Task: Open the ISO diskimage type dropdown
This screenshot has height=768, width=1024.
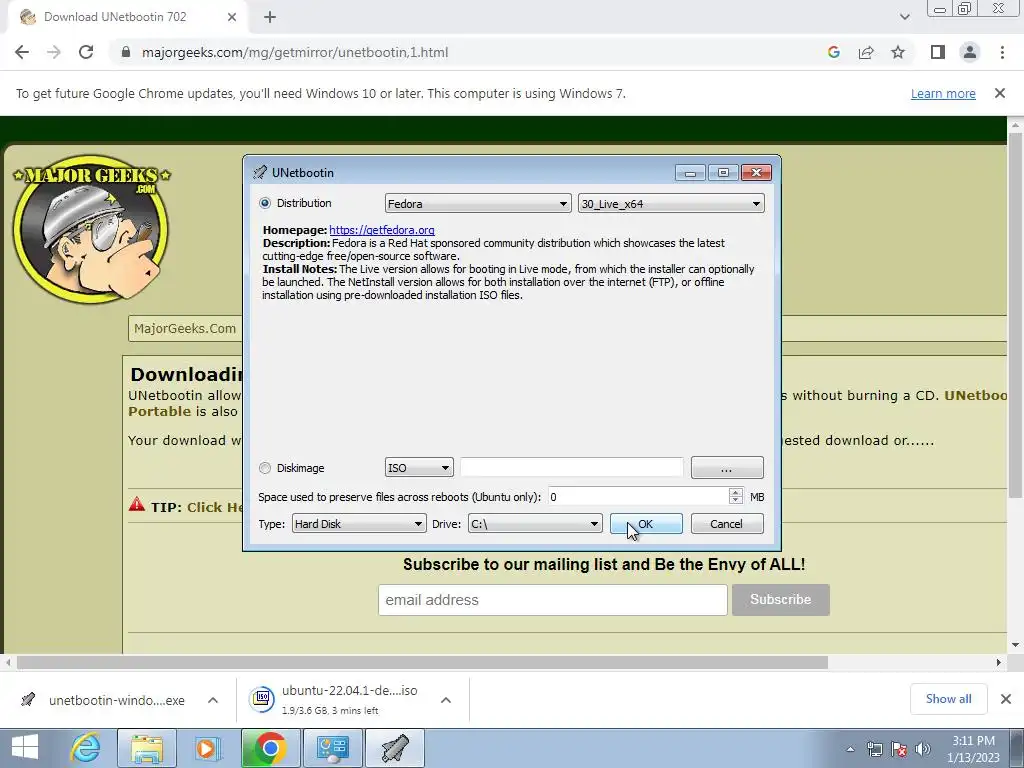Action: point(419,468)
